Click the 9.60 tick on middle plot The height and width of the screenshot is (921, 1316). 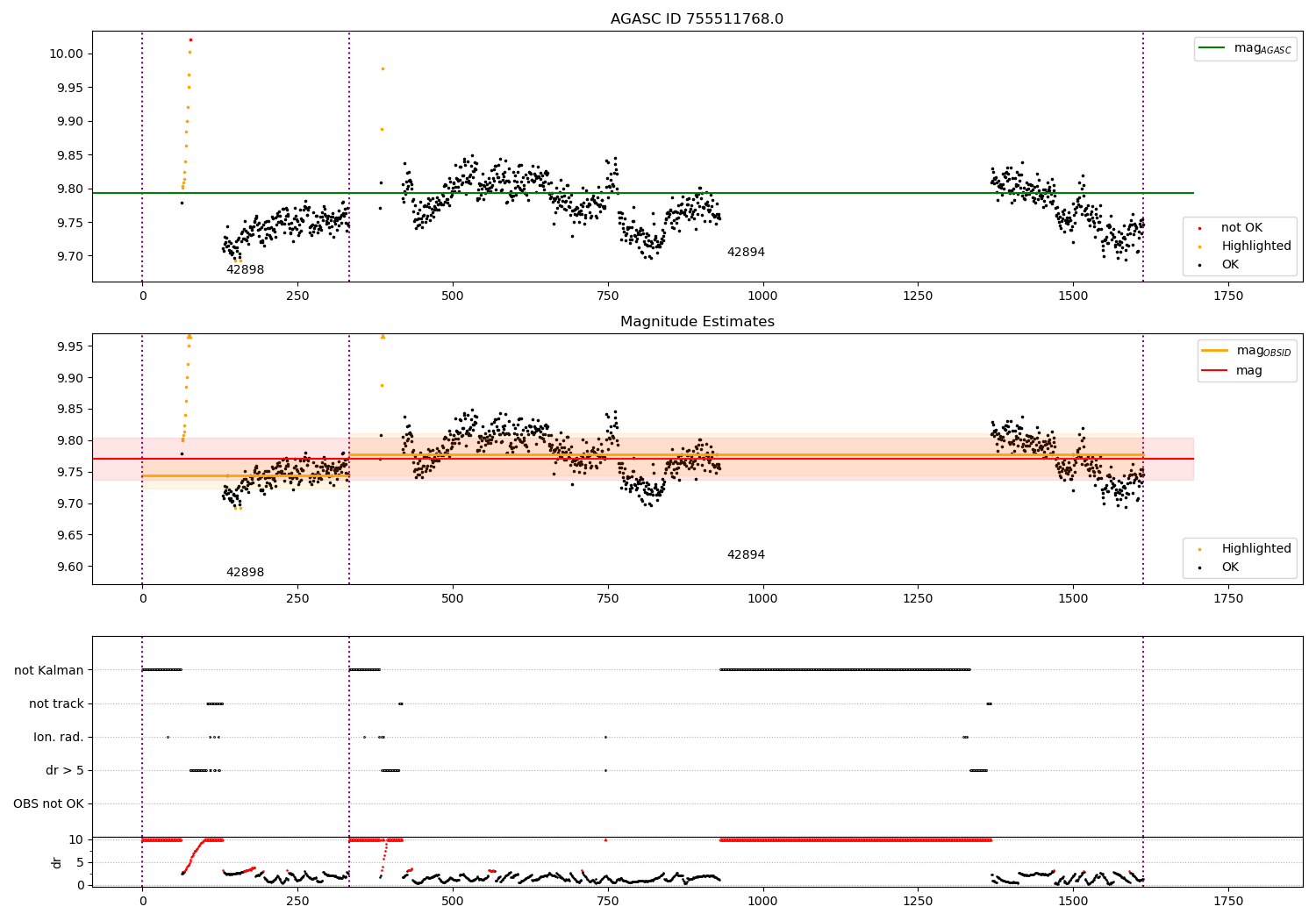(x=69, y=567)
